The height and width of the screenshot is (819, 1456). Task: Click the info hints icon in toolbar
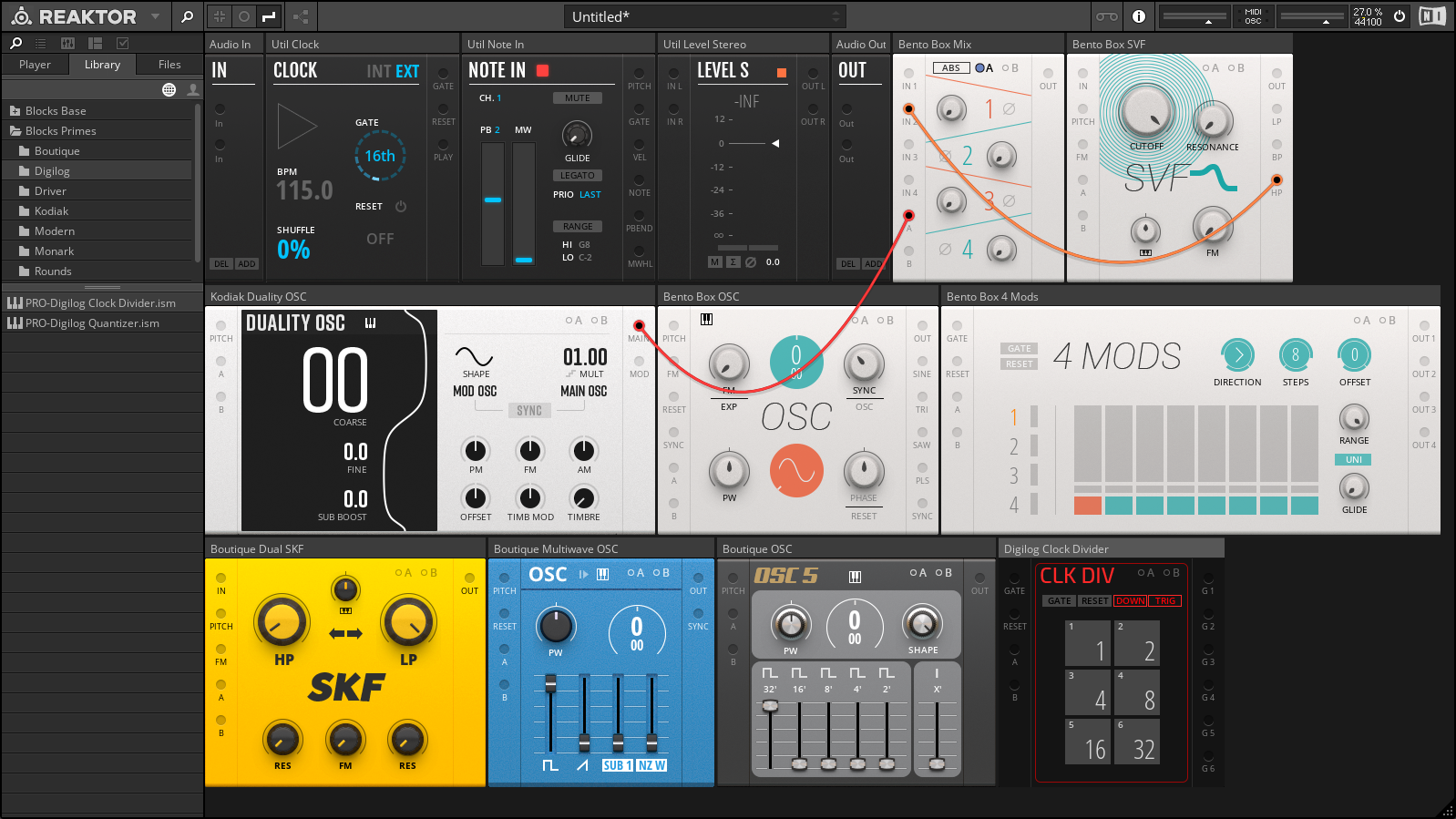click(x=1138, y=16)
